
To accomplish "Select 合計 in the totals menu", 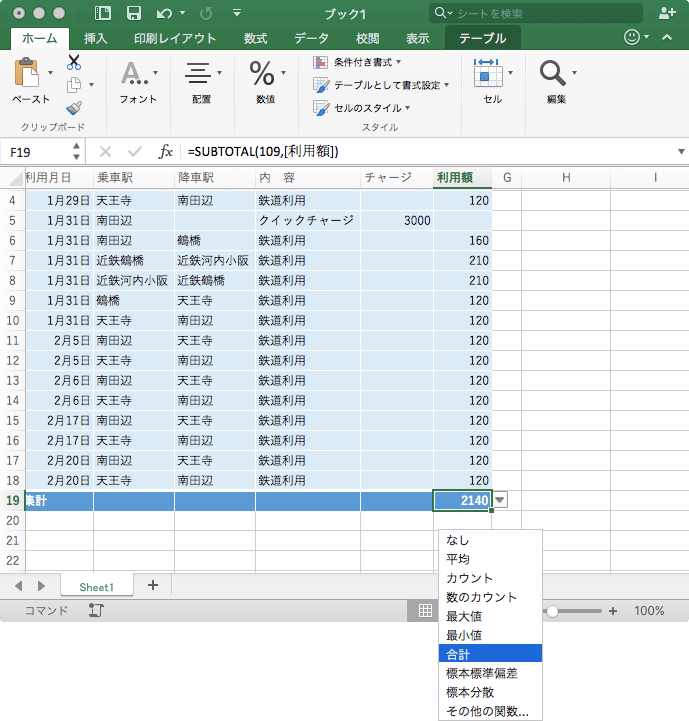I will (490, 653).
